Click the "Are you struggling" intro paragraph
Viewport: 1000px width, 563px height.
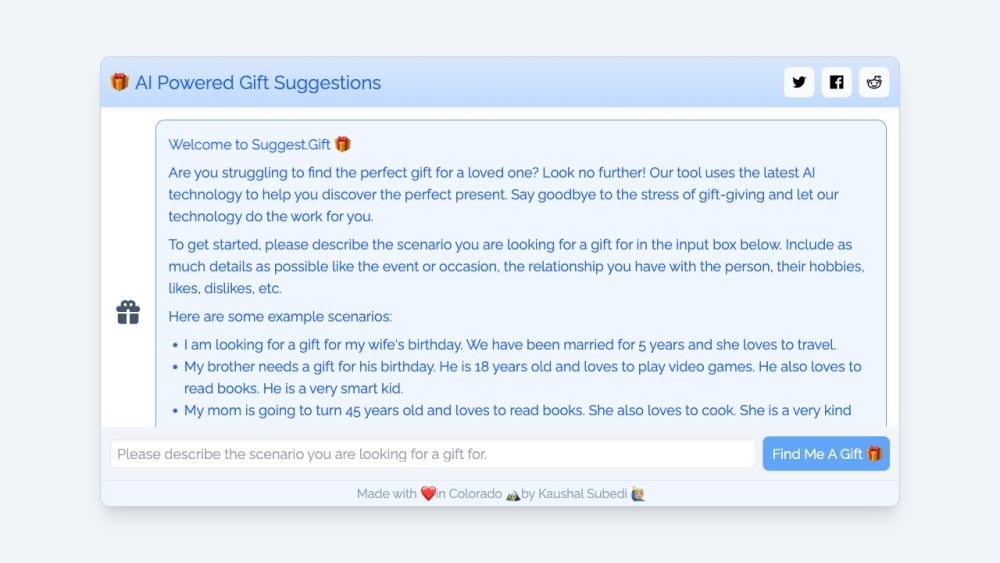pyautogui.click(x=503, y=194)
